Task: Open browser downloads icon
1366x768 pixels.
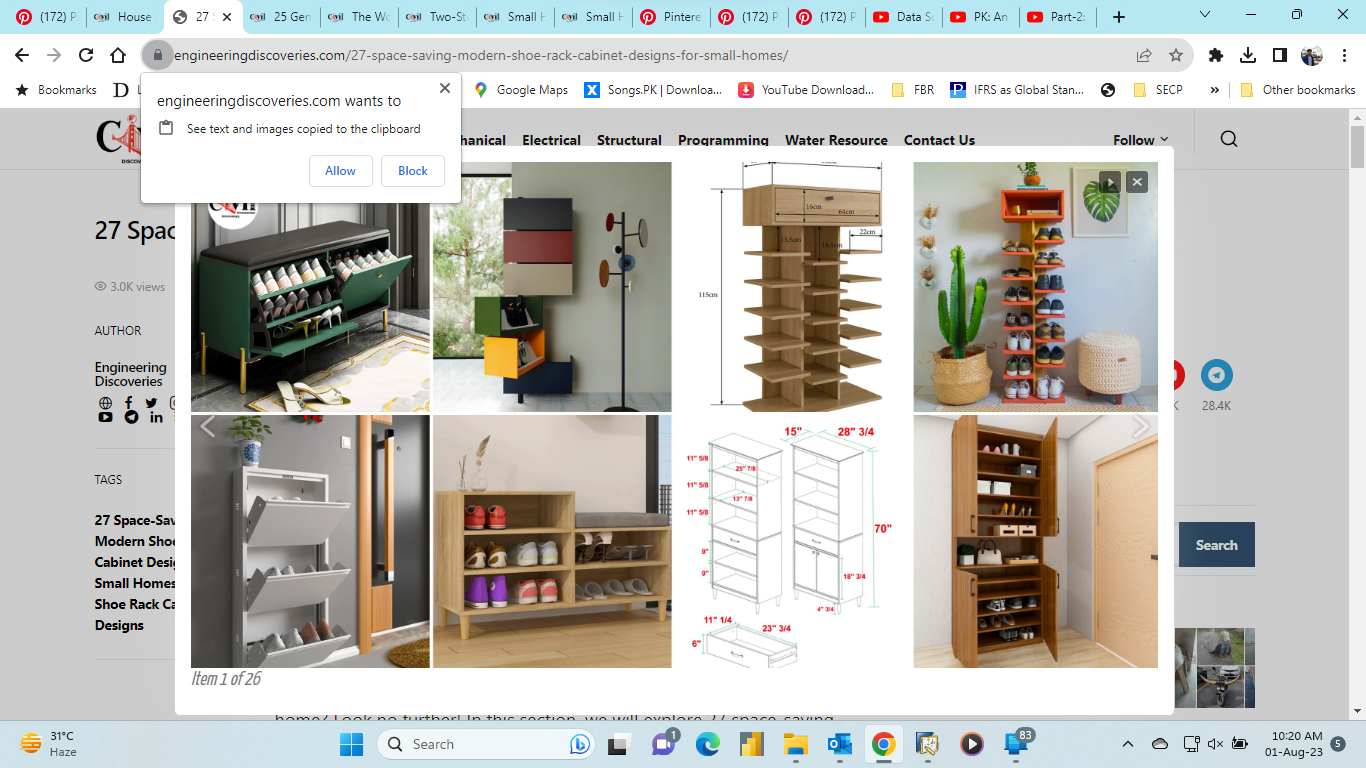Action: [x=1248, y=55]
